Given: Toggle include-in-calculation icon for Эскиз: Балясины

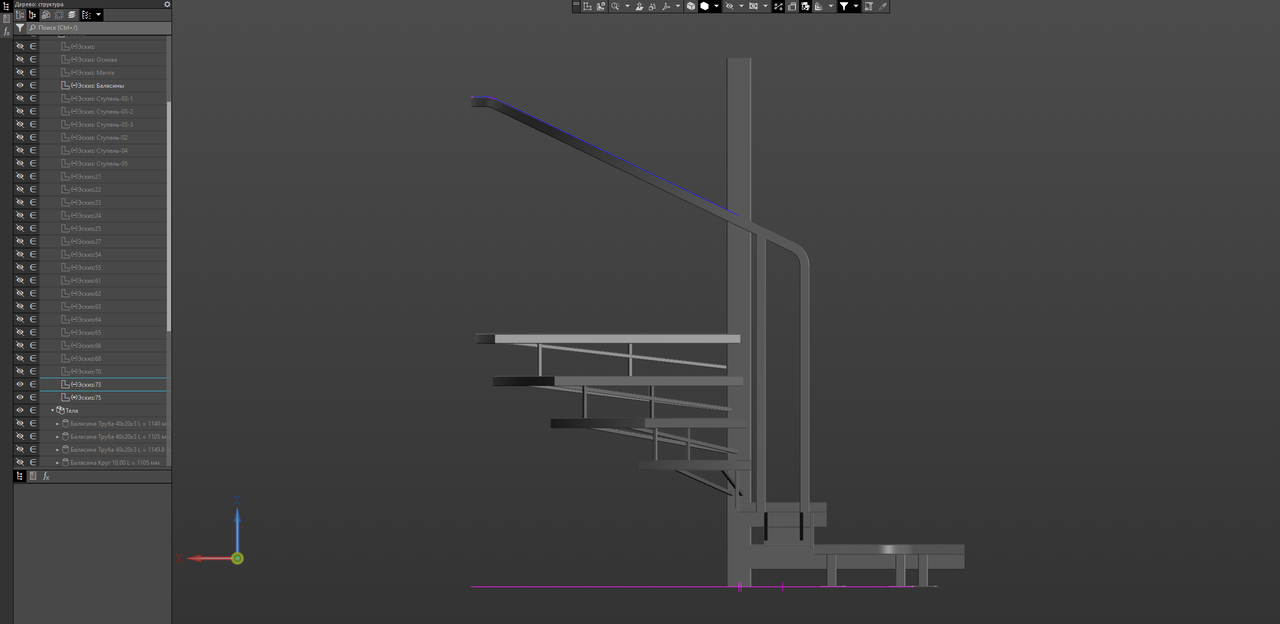Looking at the screenshot, I should tap(32, 85).
